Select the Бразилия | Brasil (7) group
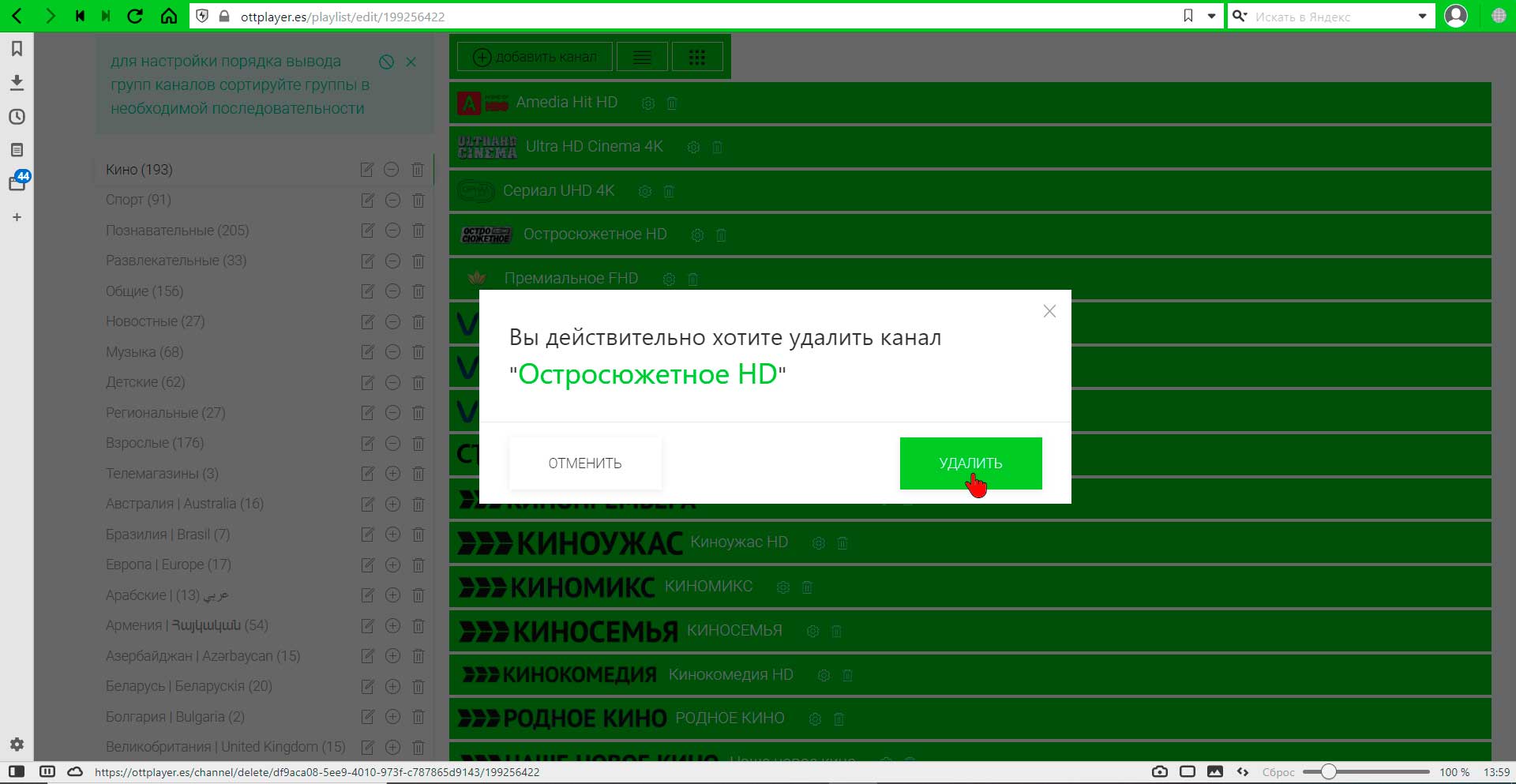Image resolution: width=1516 pixels, height=784 pixels. 167,535
